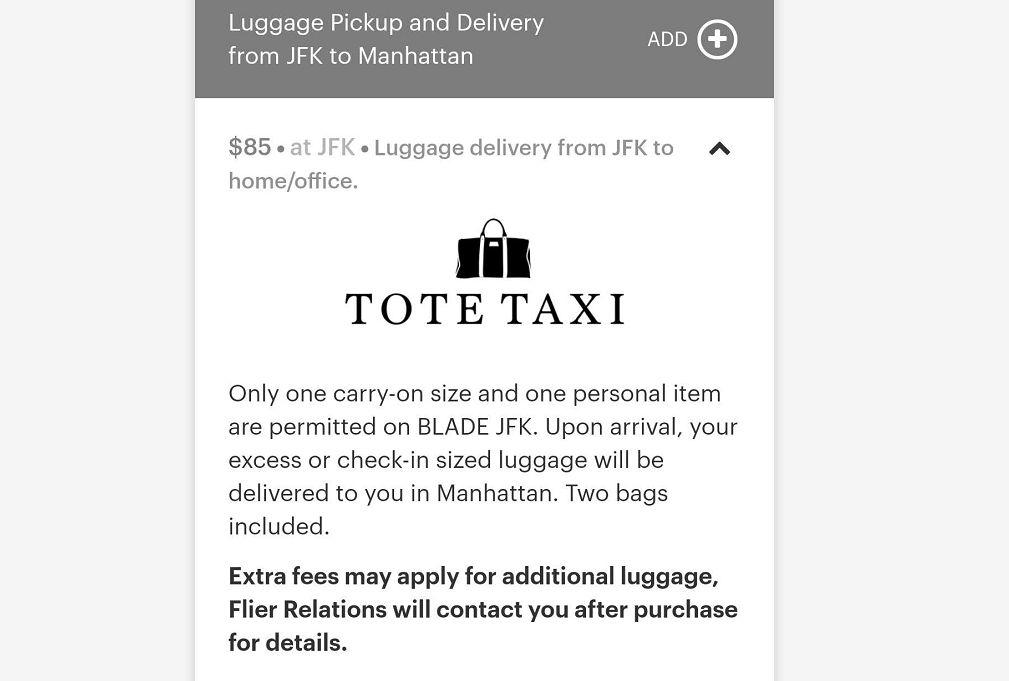Click the plus circle add icon
The width and height of the screenshot is (1009, 681).
coord(717,40)
